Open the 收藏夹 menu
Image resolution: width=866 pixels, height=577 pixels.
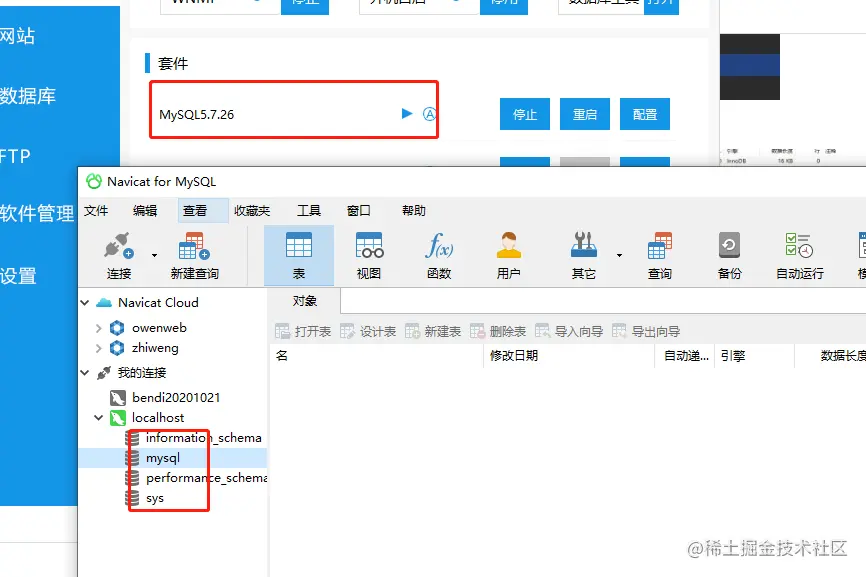coord(252,210)
